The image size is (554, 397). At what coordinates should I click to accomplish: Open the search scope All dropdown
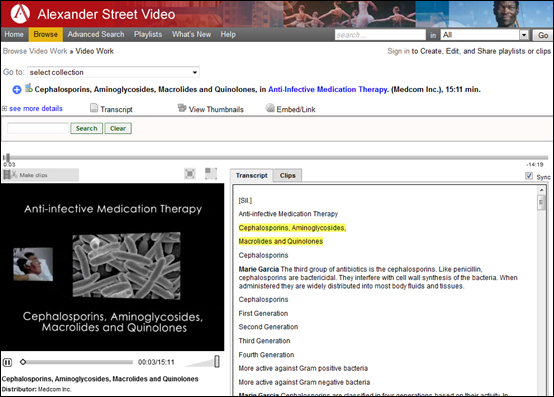pyautogui.click(x=485, y=35)
